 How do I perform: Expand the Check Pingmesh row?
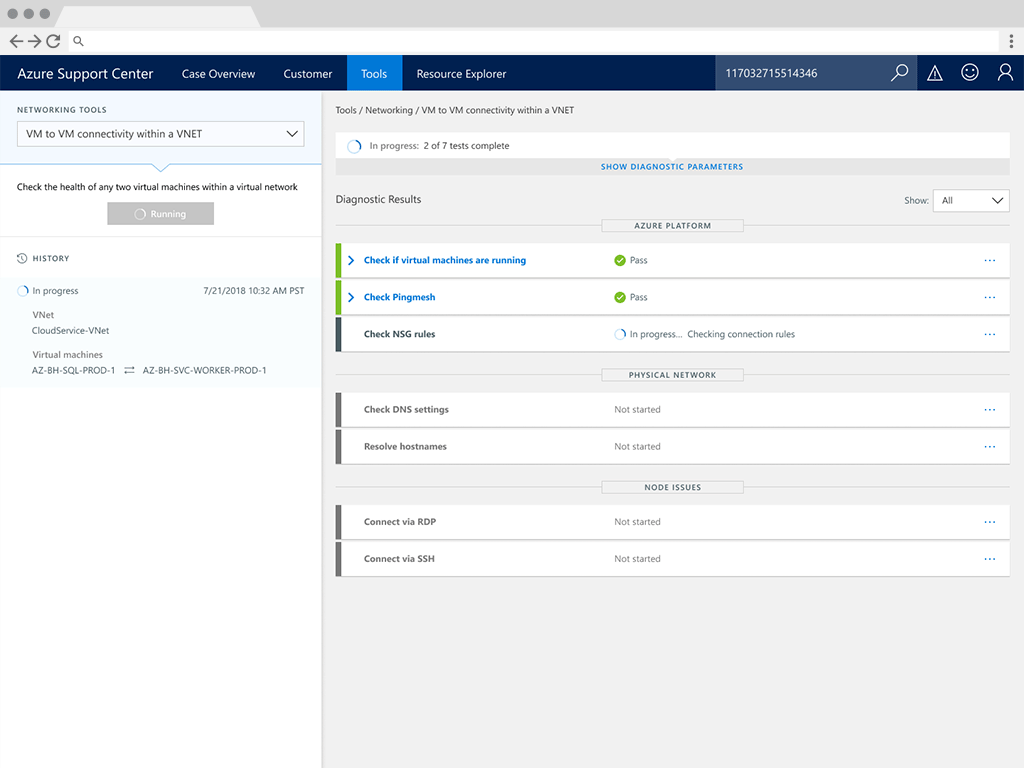pyautogui.click(x=351, y=297)
